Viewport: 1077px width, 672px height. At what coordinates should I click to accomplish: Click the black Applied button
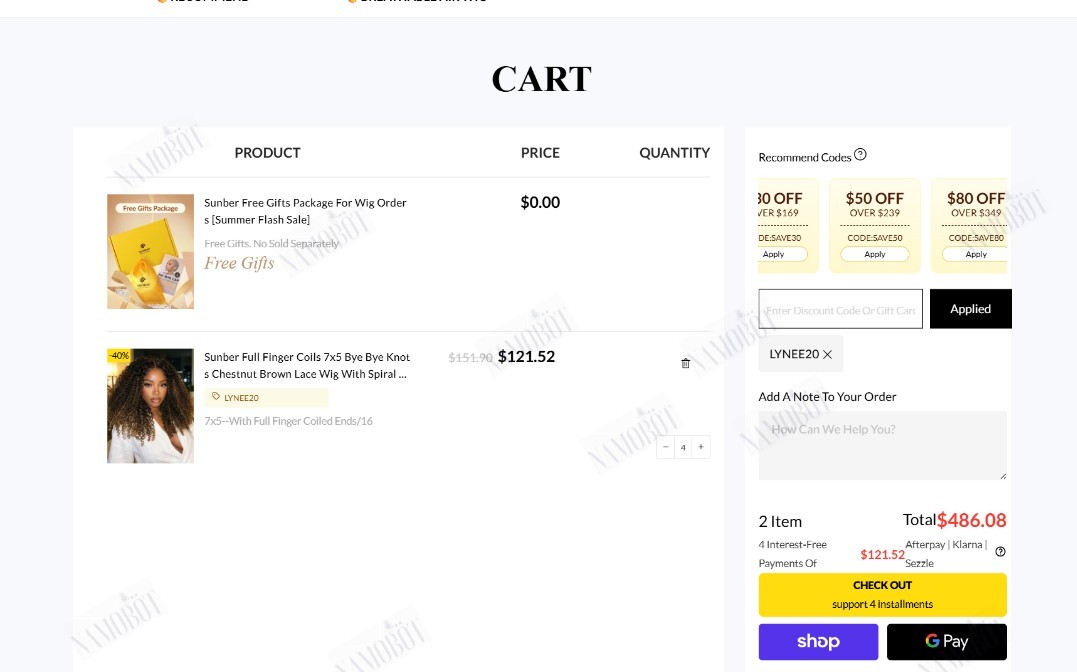[x=970, y=309]
